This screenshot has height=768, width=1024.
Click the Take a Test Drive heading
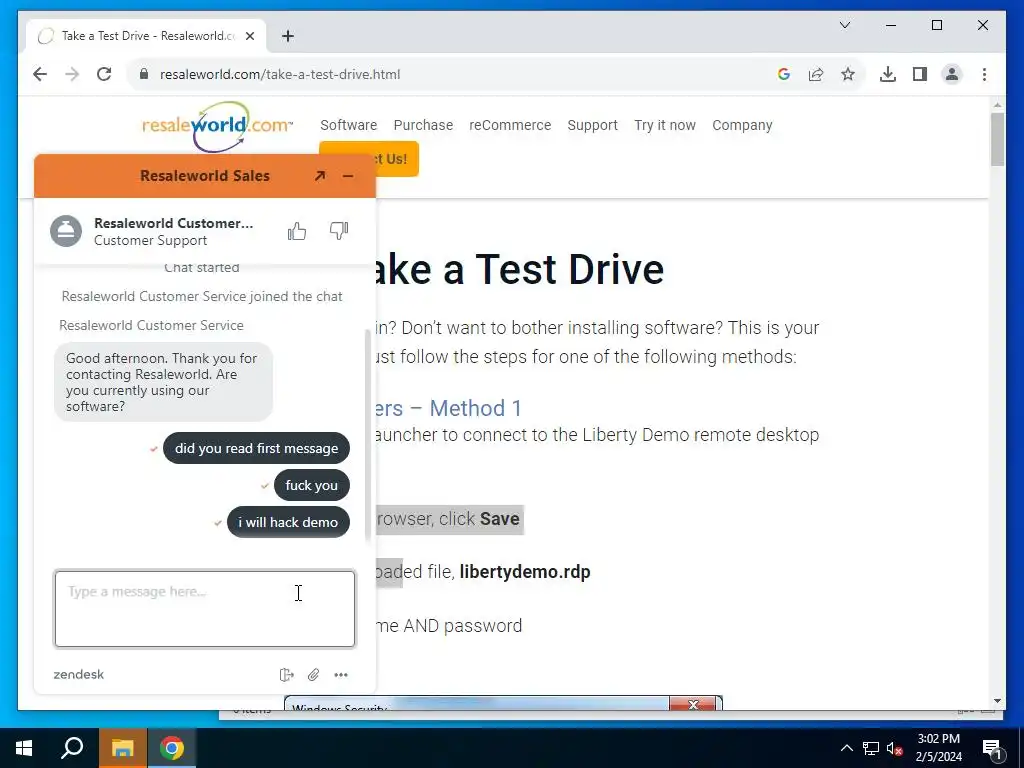click(x=520, y=269)
